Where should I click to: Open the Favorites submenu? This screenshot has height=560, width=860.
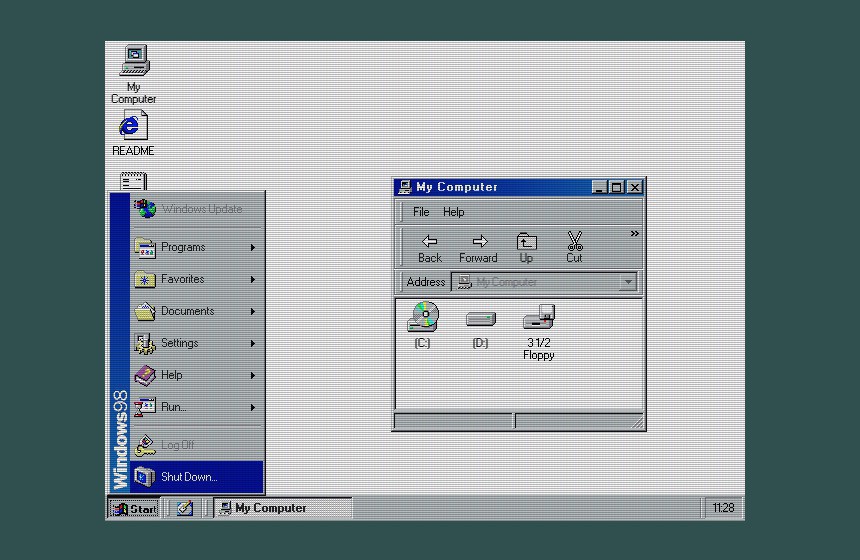[197, 279]
